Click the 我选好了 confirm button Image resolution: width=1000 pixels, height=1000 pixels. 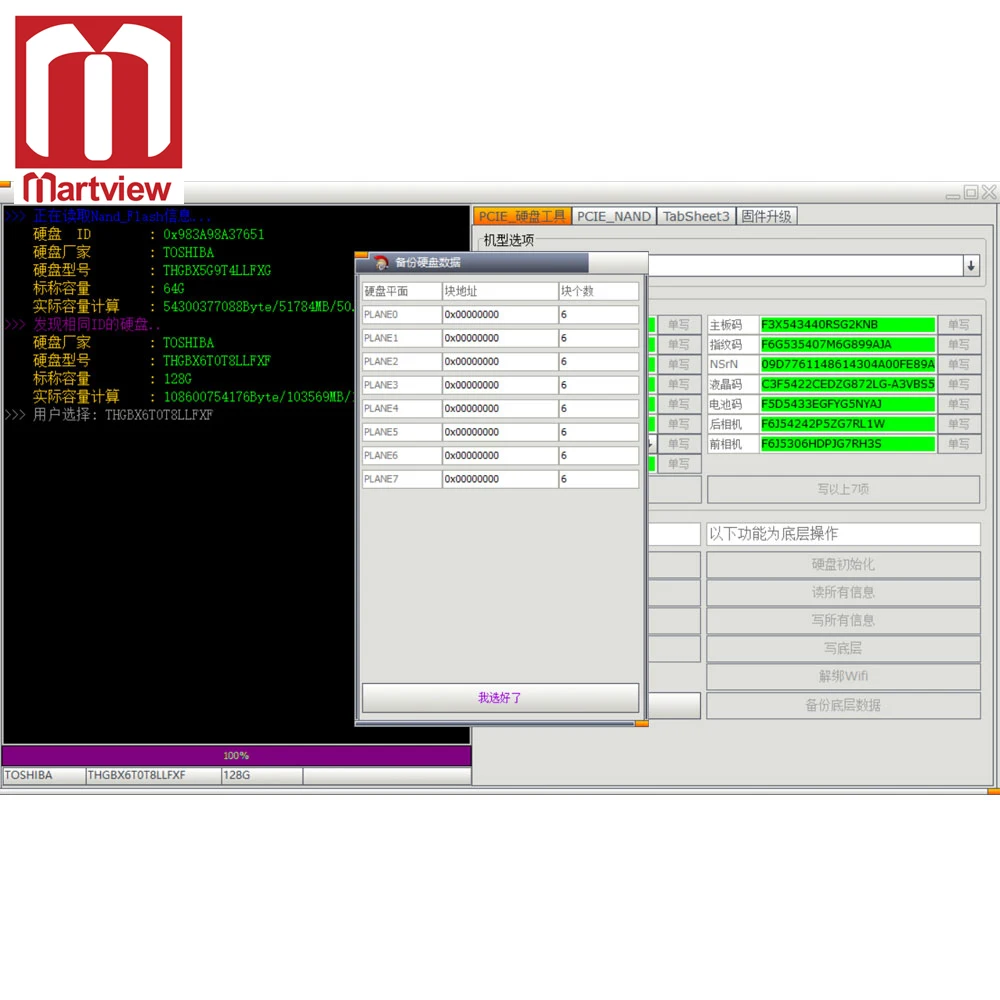click(500, 698)
